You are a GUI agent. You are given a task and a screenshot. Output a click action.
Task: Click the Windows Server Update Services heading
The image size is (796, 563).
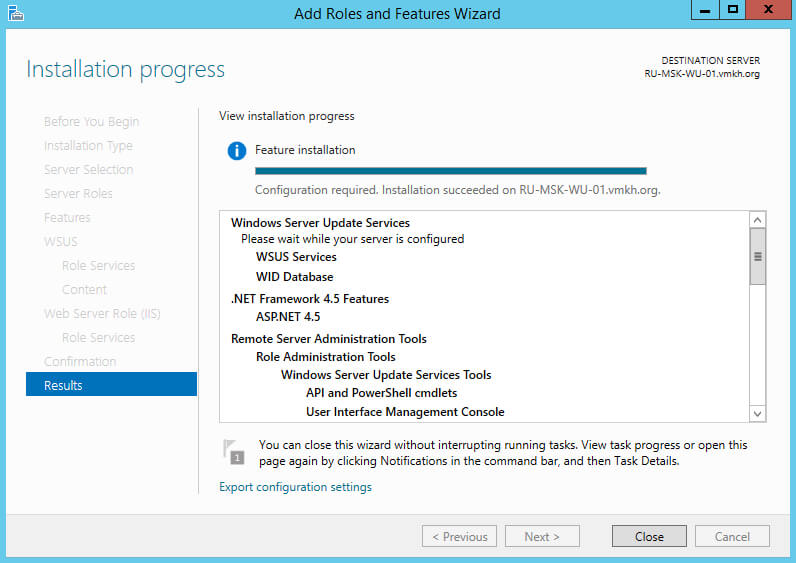pyautogui.click(x=320, y=223)
